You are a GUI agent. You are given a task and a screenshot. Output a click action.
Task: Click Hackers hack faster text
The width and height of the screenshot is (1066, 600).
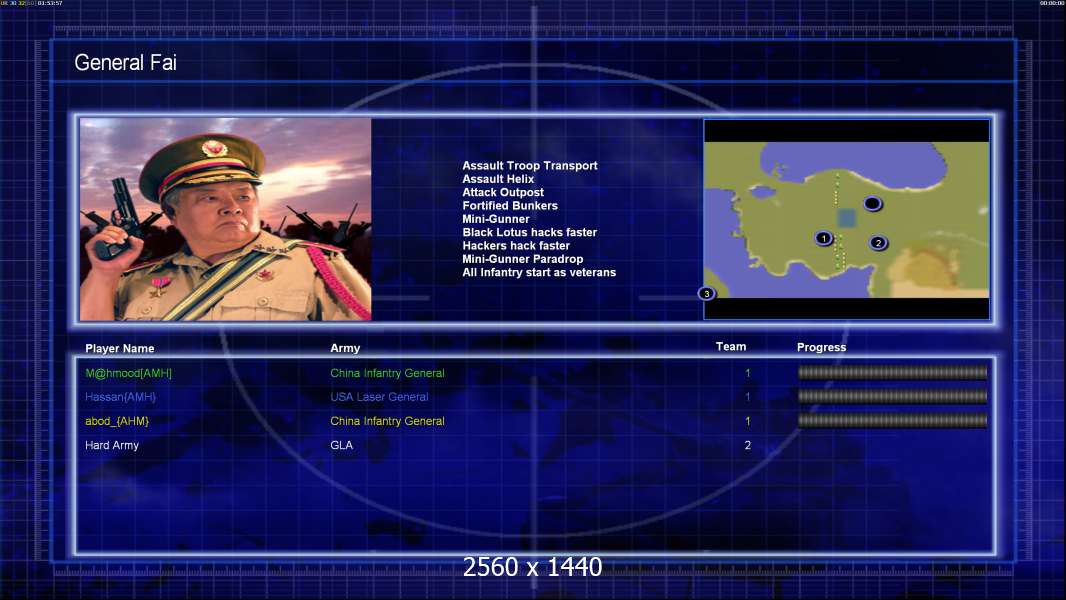(x=516, y=245)
